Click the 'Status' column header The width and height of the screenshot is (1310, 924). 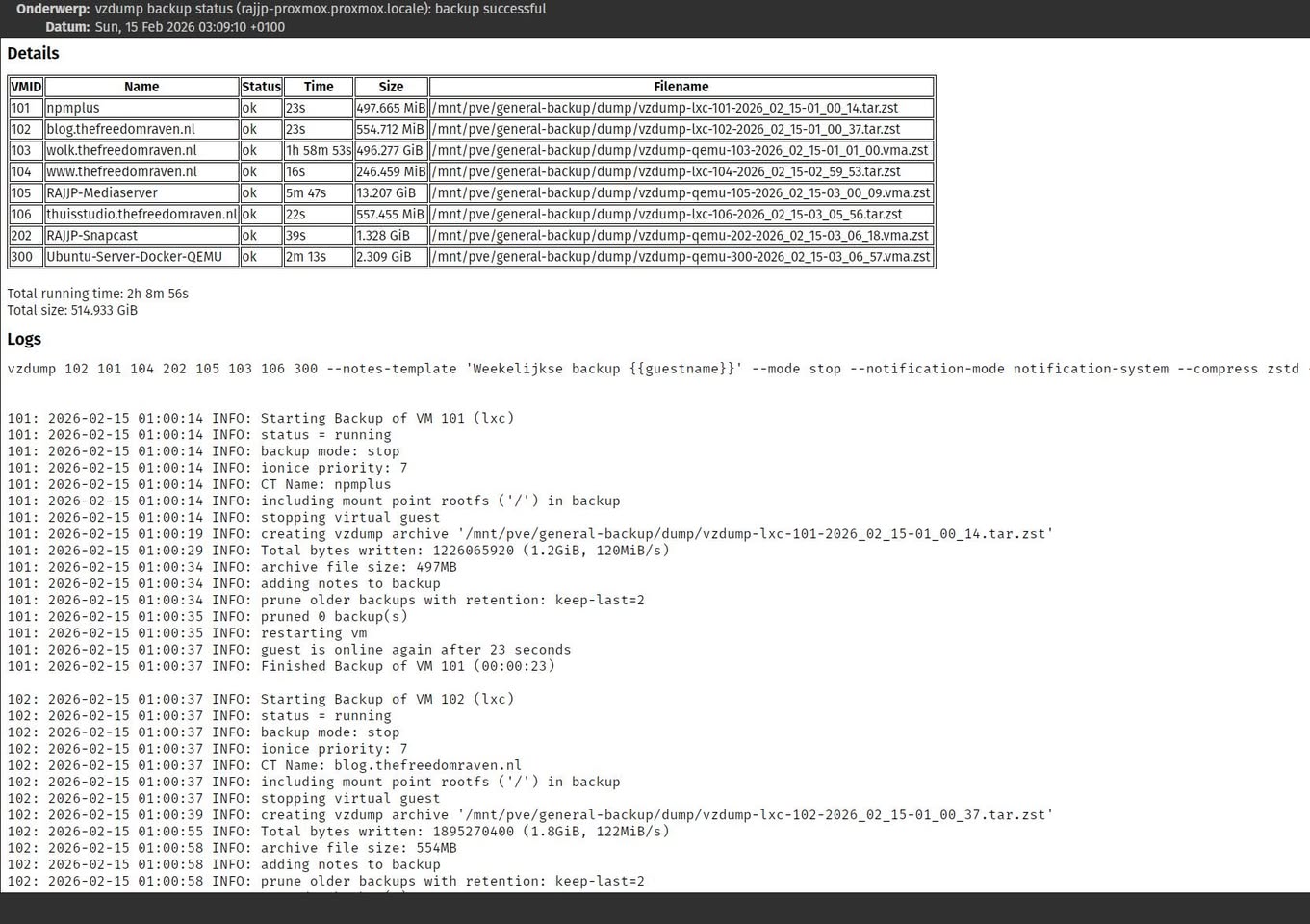(261, 87)
